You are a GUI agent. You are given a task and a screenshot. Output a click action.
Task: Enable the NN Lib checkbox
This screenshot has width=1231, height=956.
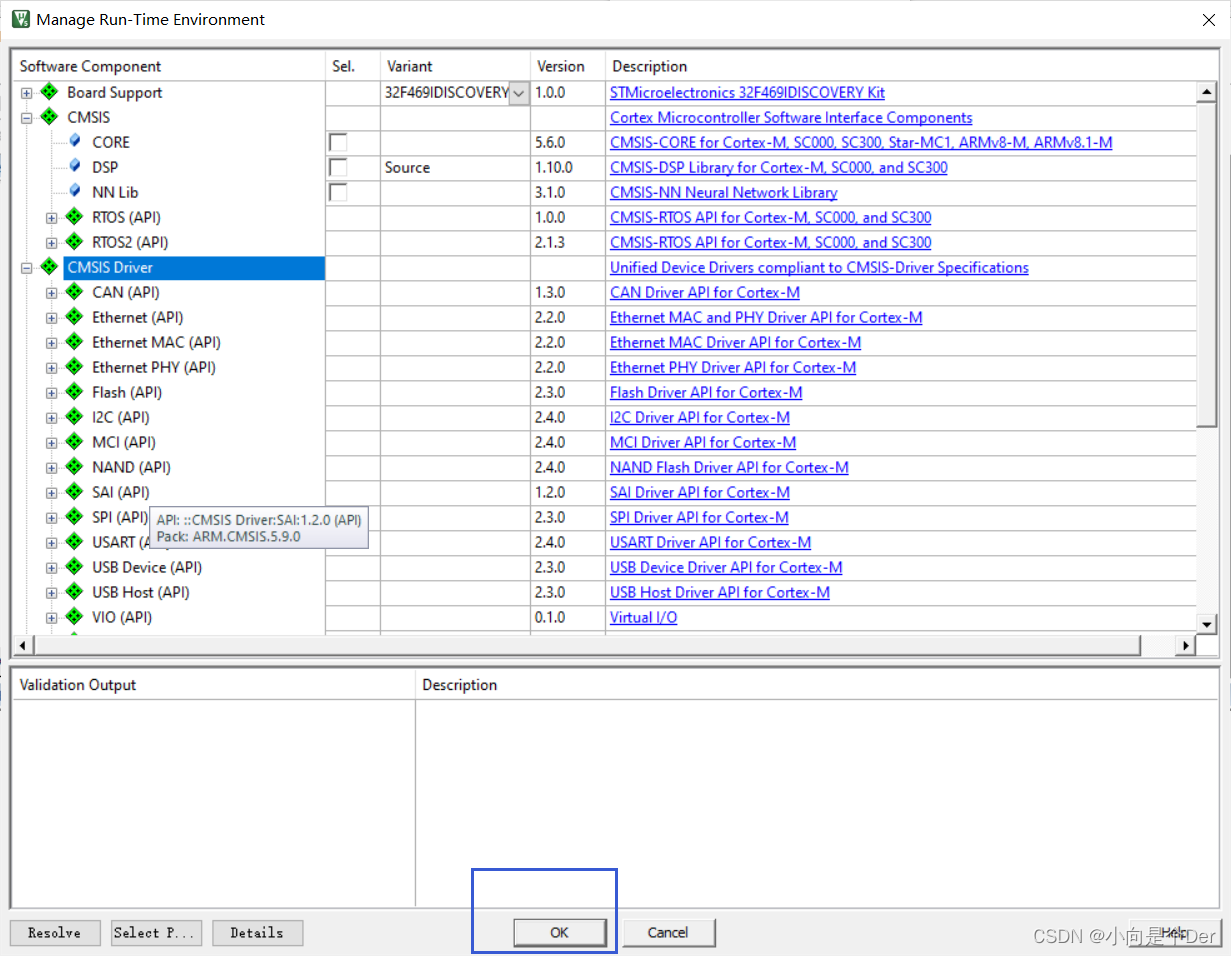(338, 192)
